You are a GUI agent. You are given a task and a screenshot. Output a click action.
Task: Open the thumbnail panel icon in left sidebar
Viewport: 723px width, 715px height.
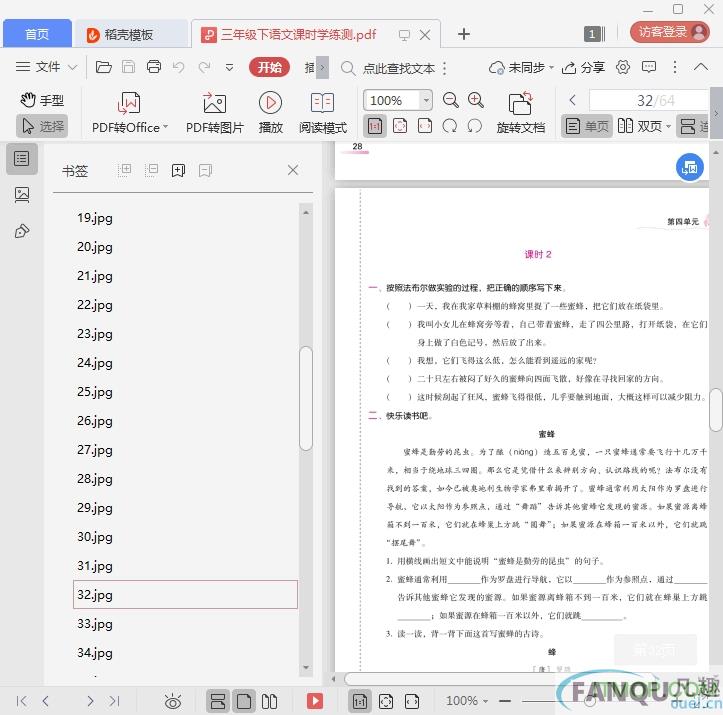pos(22,195)
